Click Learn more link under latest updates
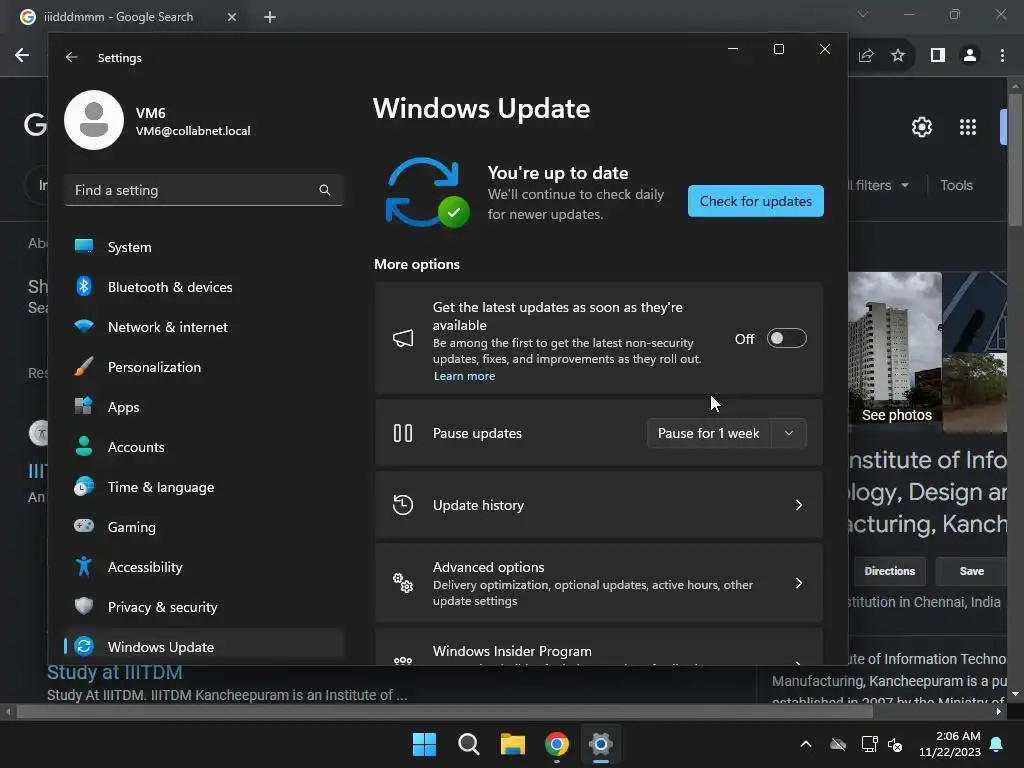The image size is (1024, 768). 464,376
